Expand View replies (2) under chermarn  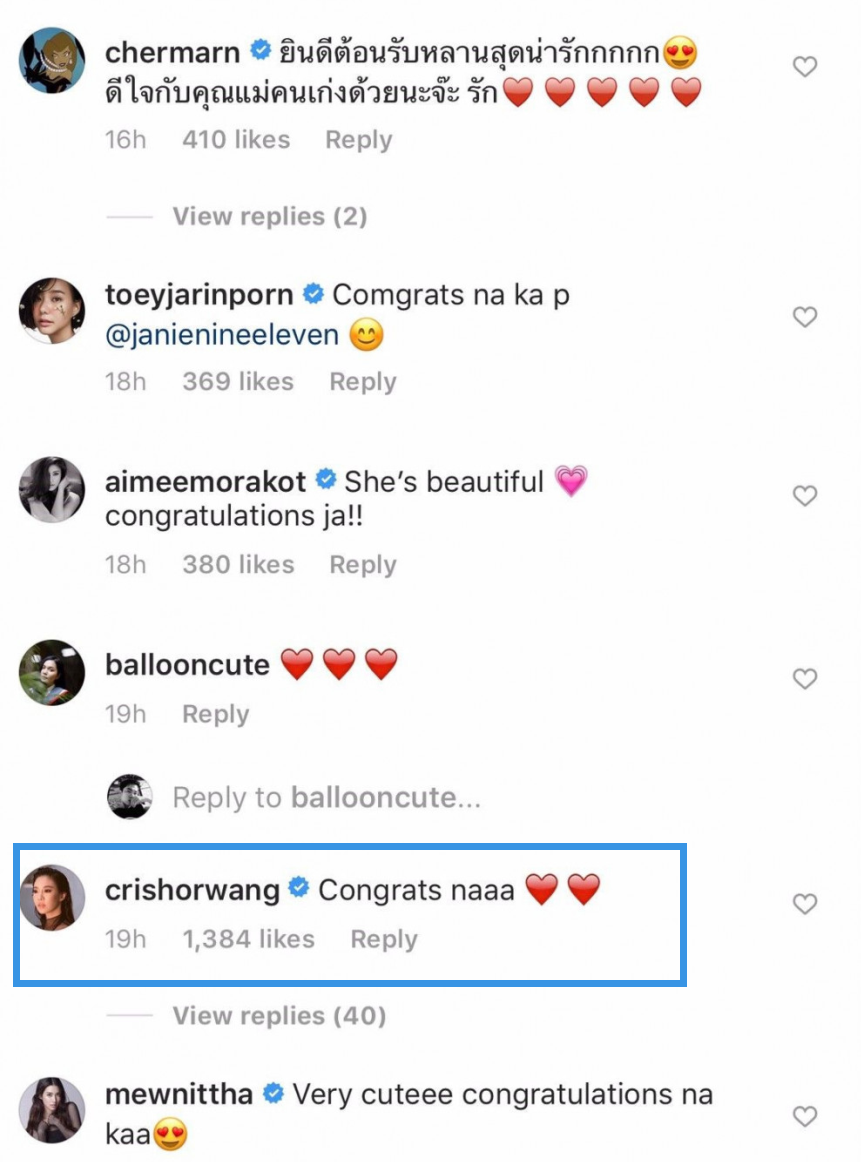point(269,216)
